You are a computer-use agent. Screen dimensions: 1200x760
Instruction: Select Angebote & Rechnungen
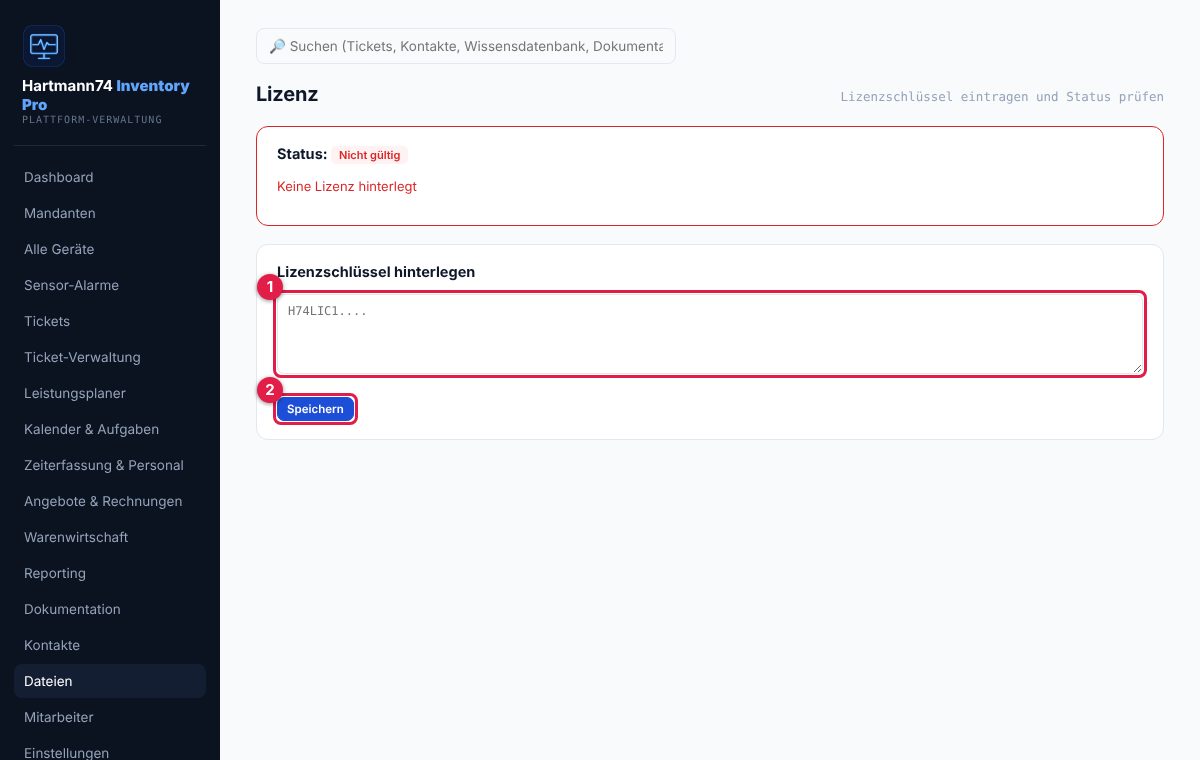point(110,501)
